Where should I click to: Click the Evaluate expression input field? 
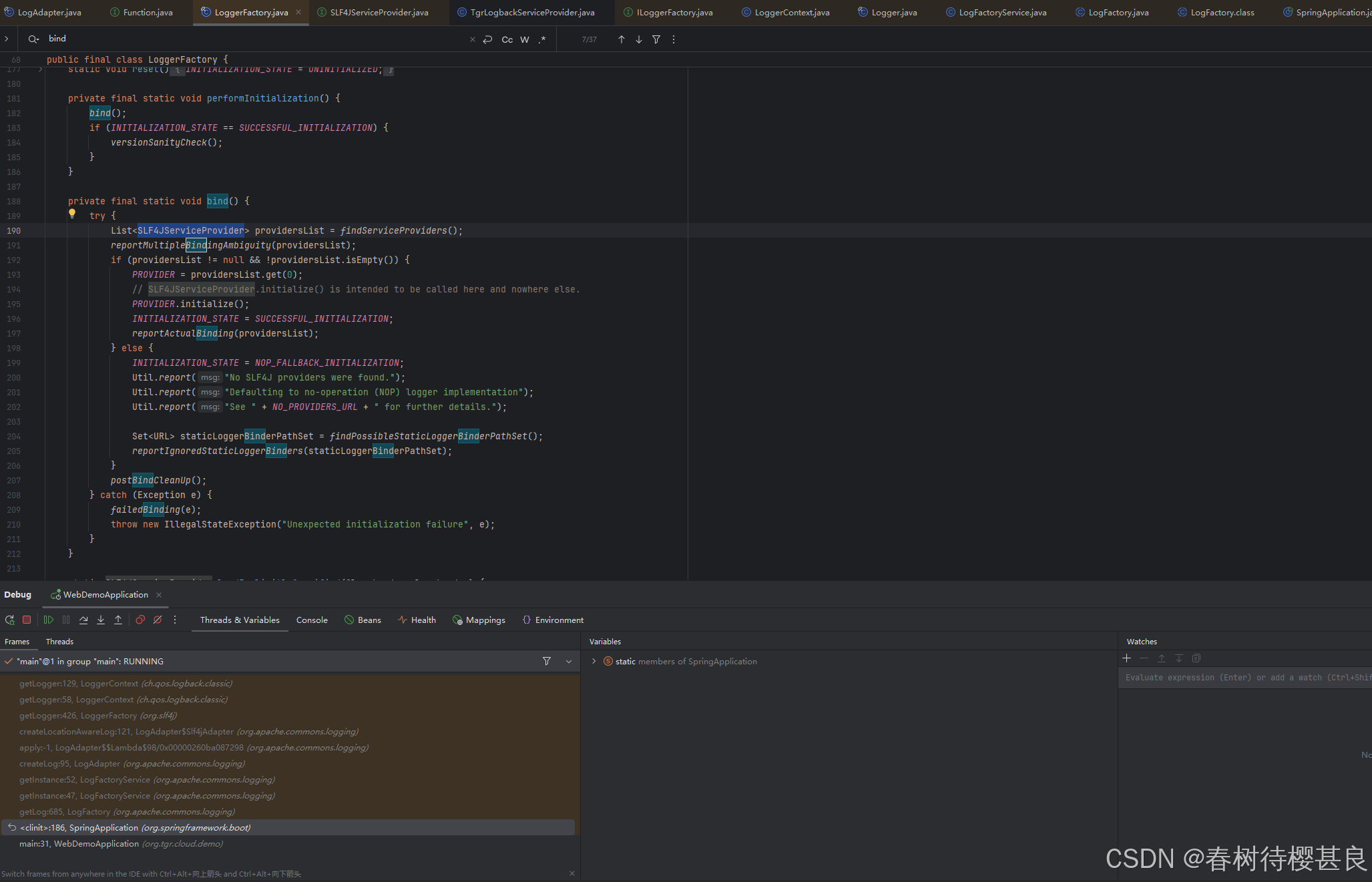pos(1245,677)
